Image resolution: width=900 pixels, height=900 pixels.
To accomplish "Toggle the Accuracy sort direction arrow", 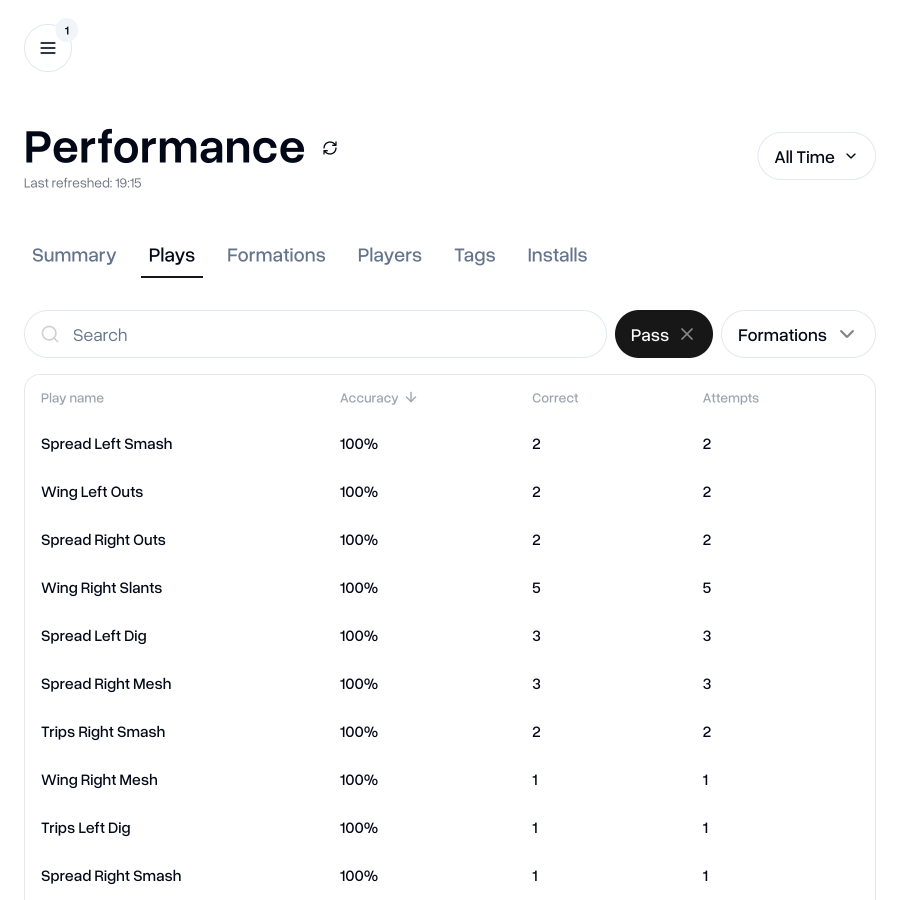I will (x=410, y=397).
